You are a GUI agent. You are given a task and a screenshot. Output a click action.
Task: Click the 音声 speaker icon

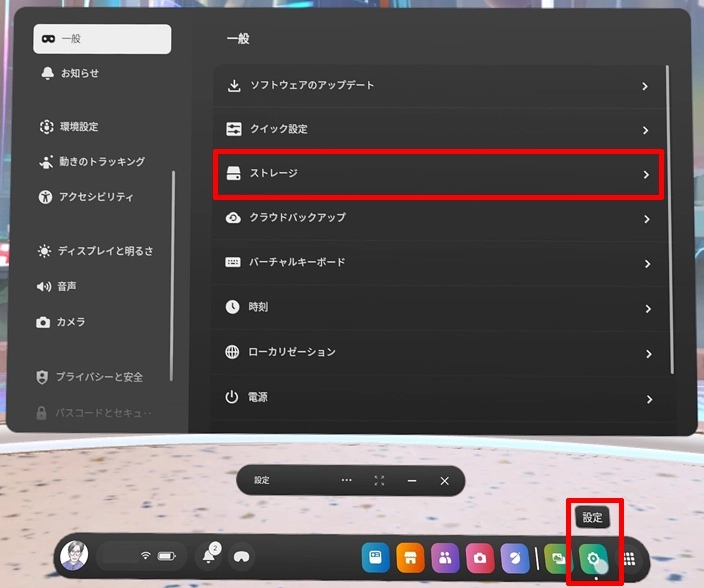tap(44, 286)
